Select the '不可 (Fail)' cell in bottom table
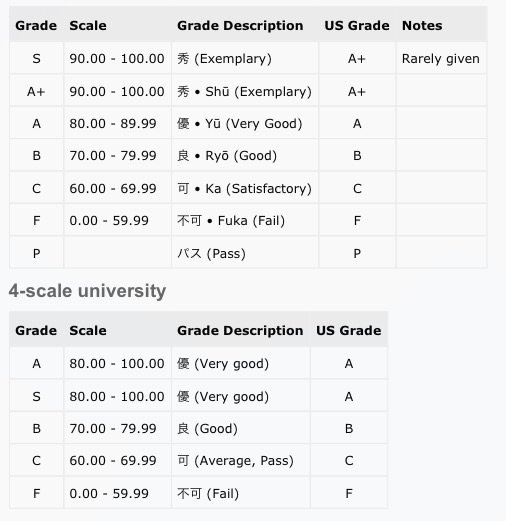 241,493
